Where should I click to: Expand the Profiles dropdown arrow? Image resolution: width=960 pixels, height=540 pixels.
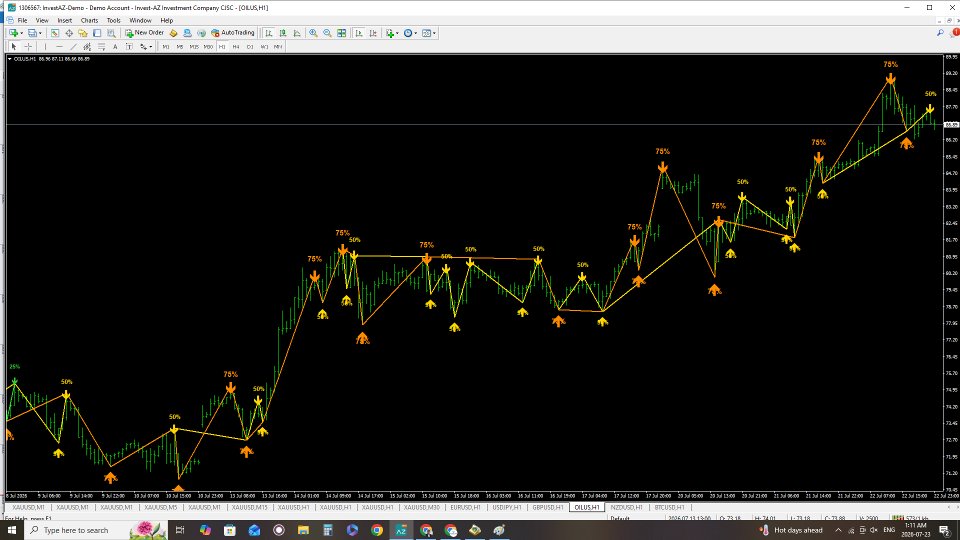(40, 33)
